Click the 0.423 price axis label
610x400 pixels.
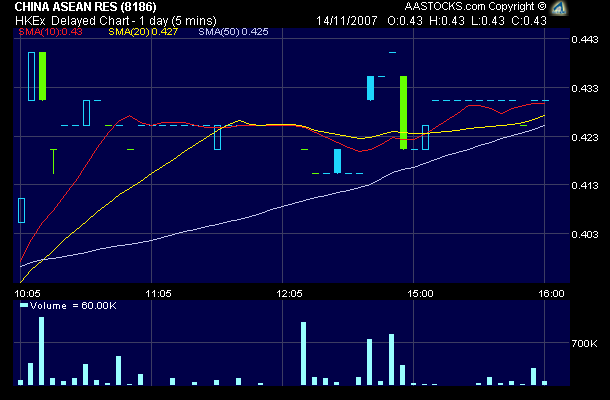pos(585,137)
